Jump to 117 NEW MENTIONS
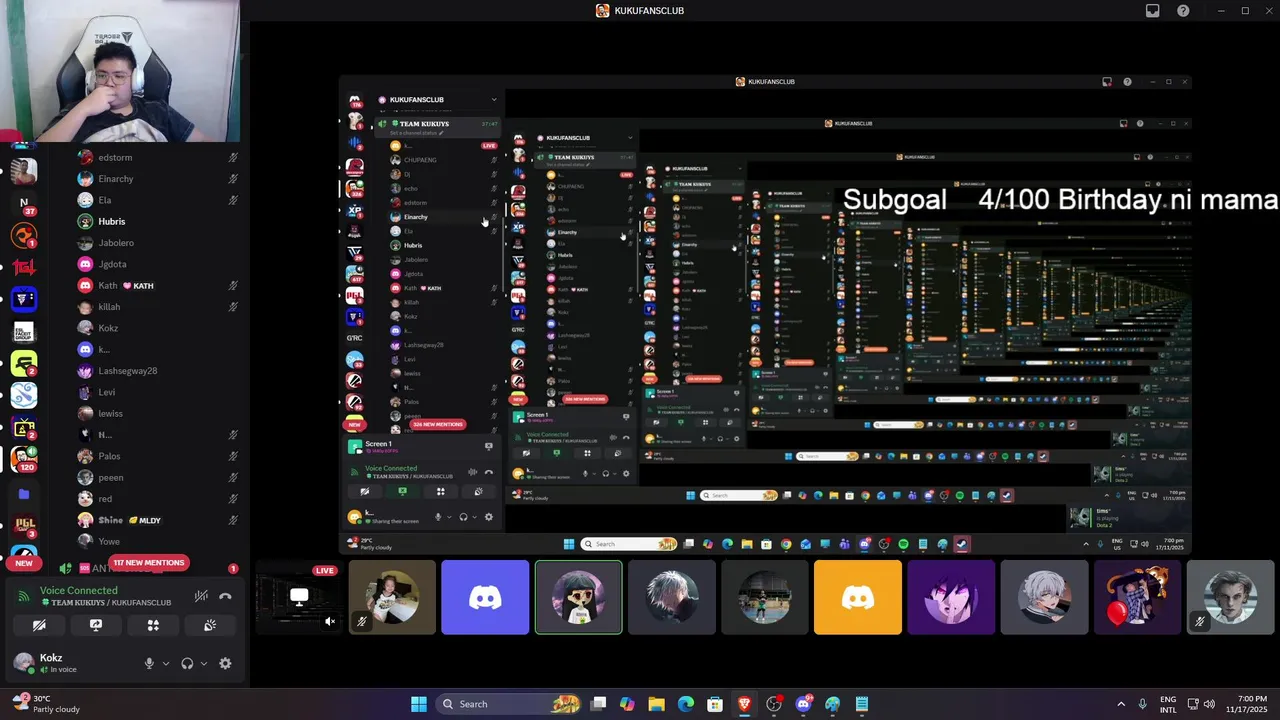 (149, 563)
